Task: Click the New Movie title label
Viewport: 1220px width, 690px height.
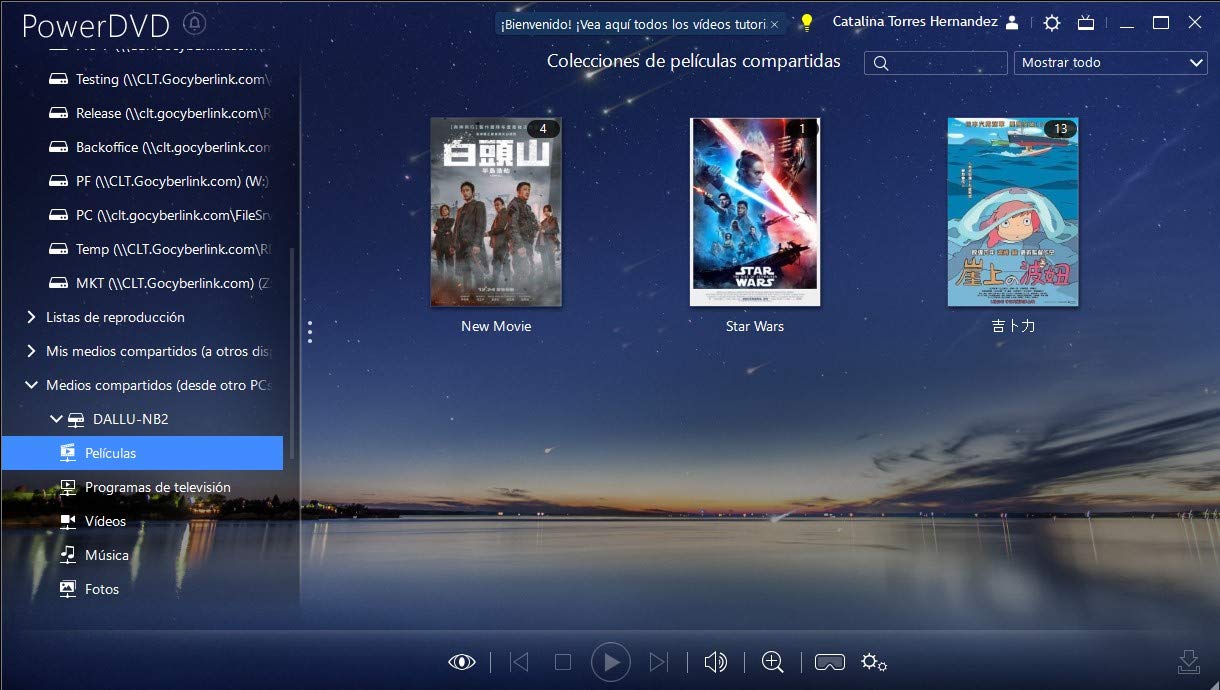Action: (496, 326)
